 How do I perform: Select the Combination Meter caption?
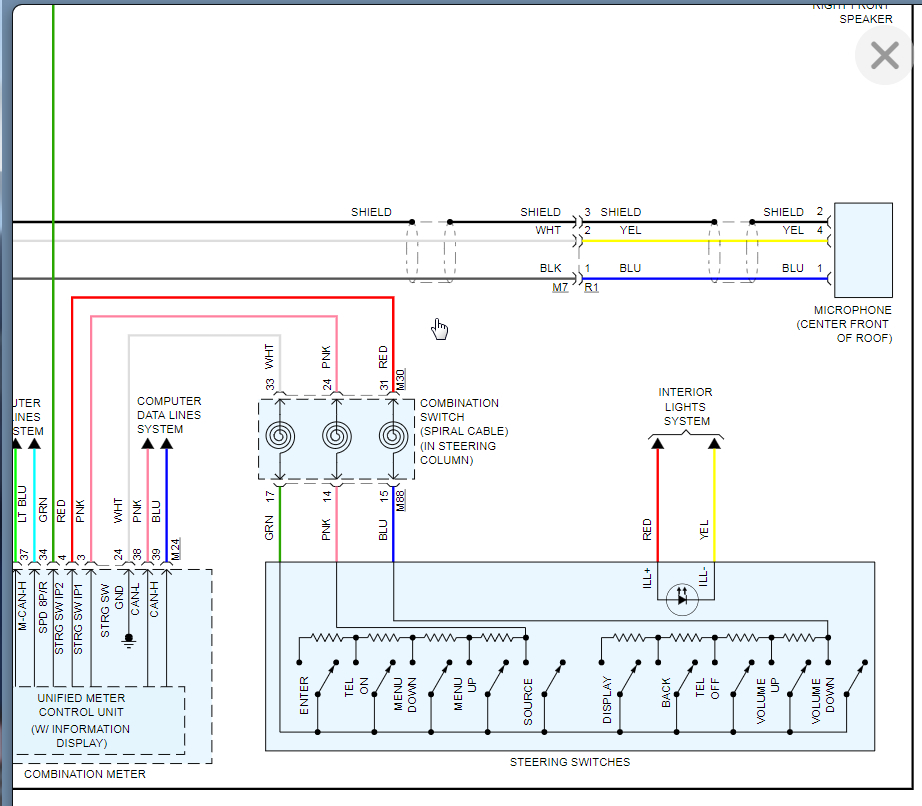coord(84,774)
